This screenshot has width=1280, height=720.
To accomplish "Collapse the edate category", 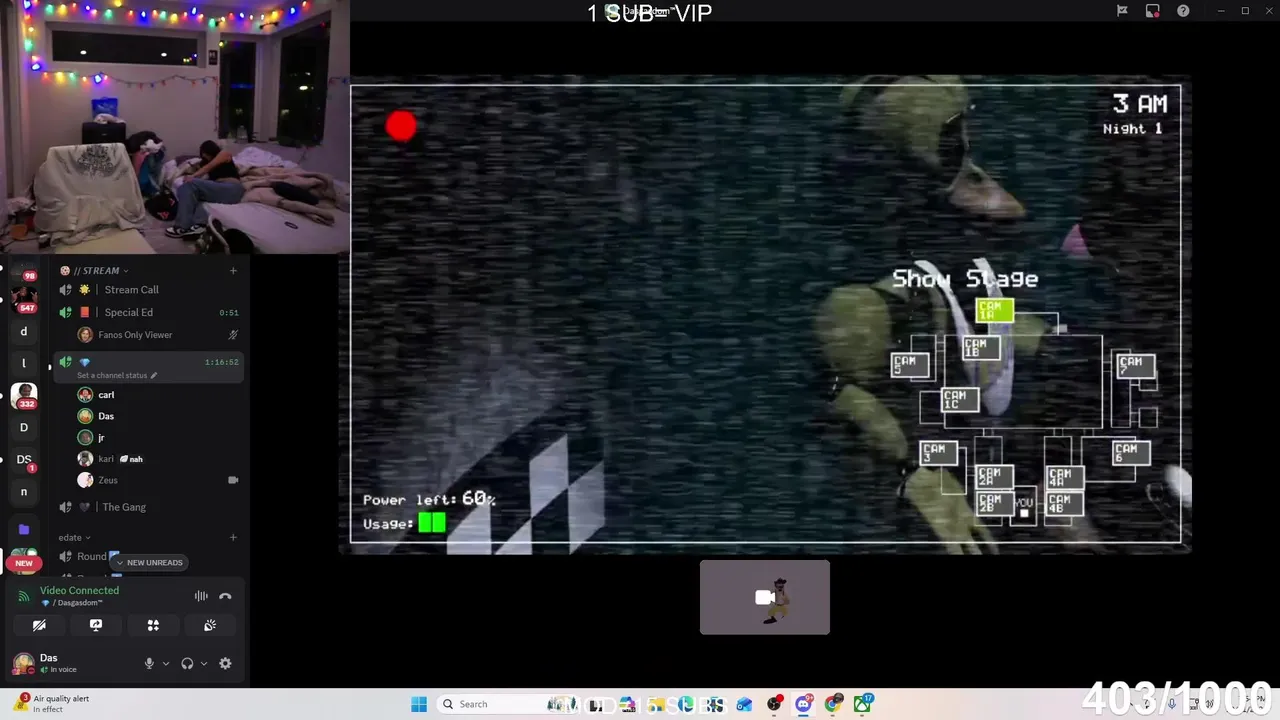I will tap(74, 537).
